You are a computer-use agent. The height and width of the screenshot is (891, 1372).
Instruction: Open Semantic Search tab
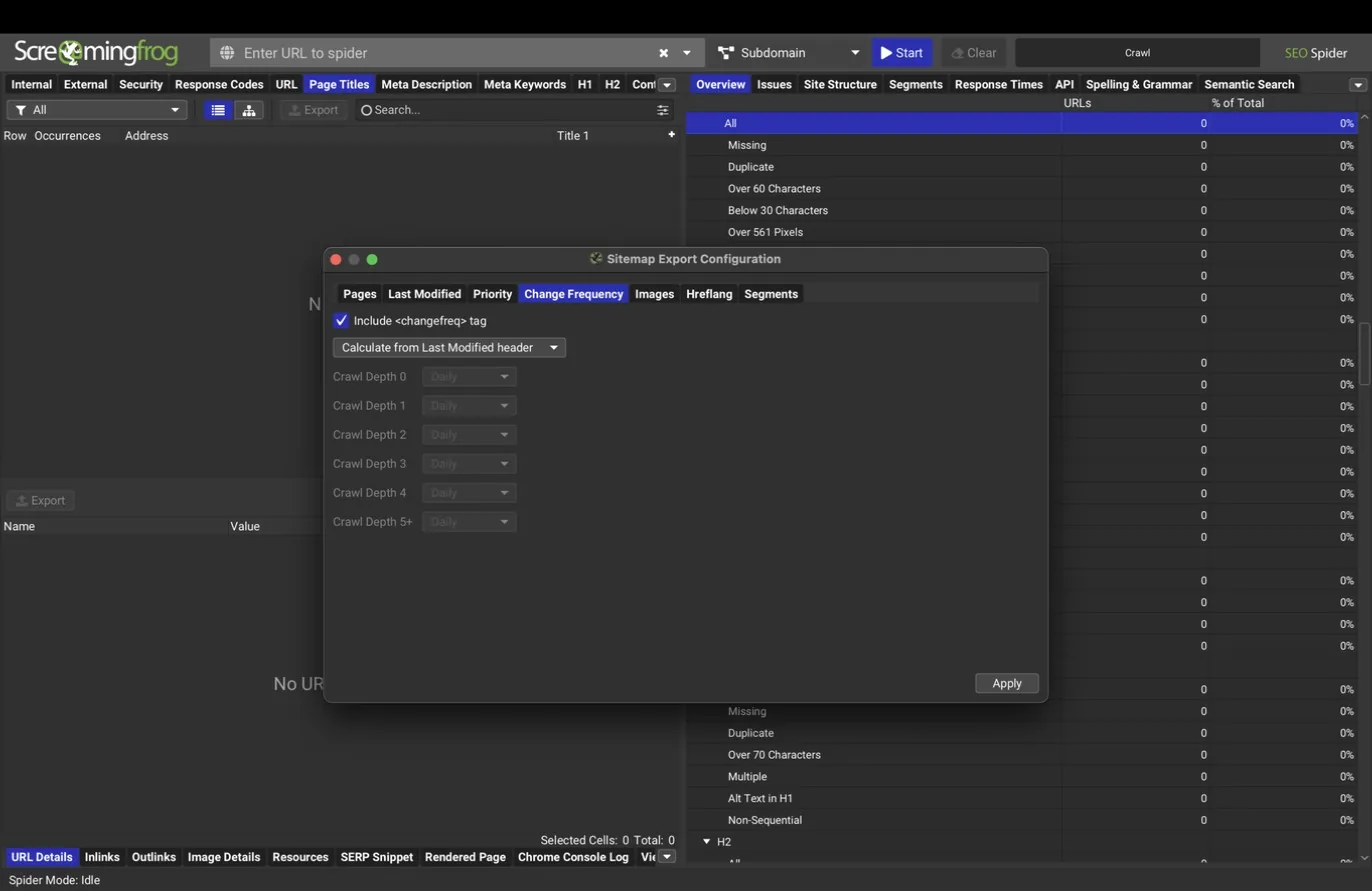point(1249,85)
